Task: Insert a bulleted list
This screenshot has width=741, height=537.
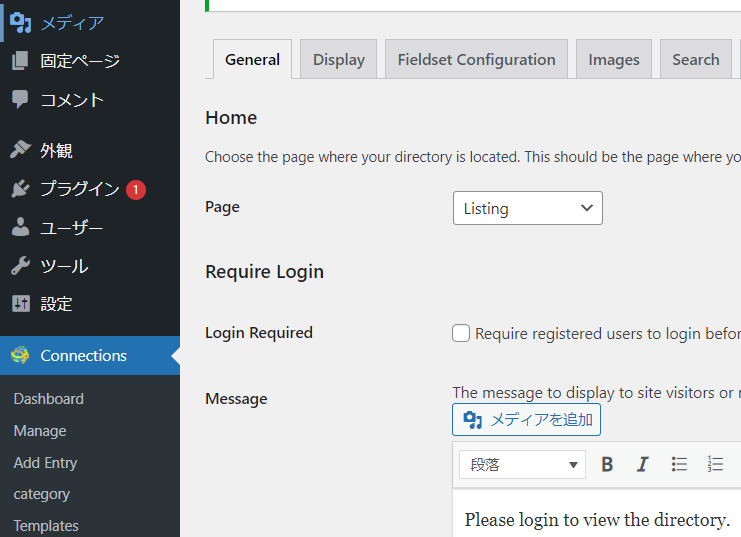Action: [x=679, y=464]
